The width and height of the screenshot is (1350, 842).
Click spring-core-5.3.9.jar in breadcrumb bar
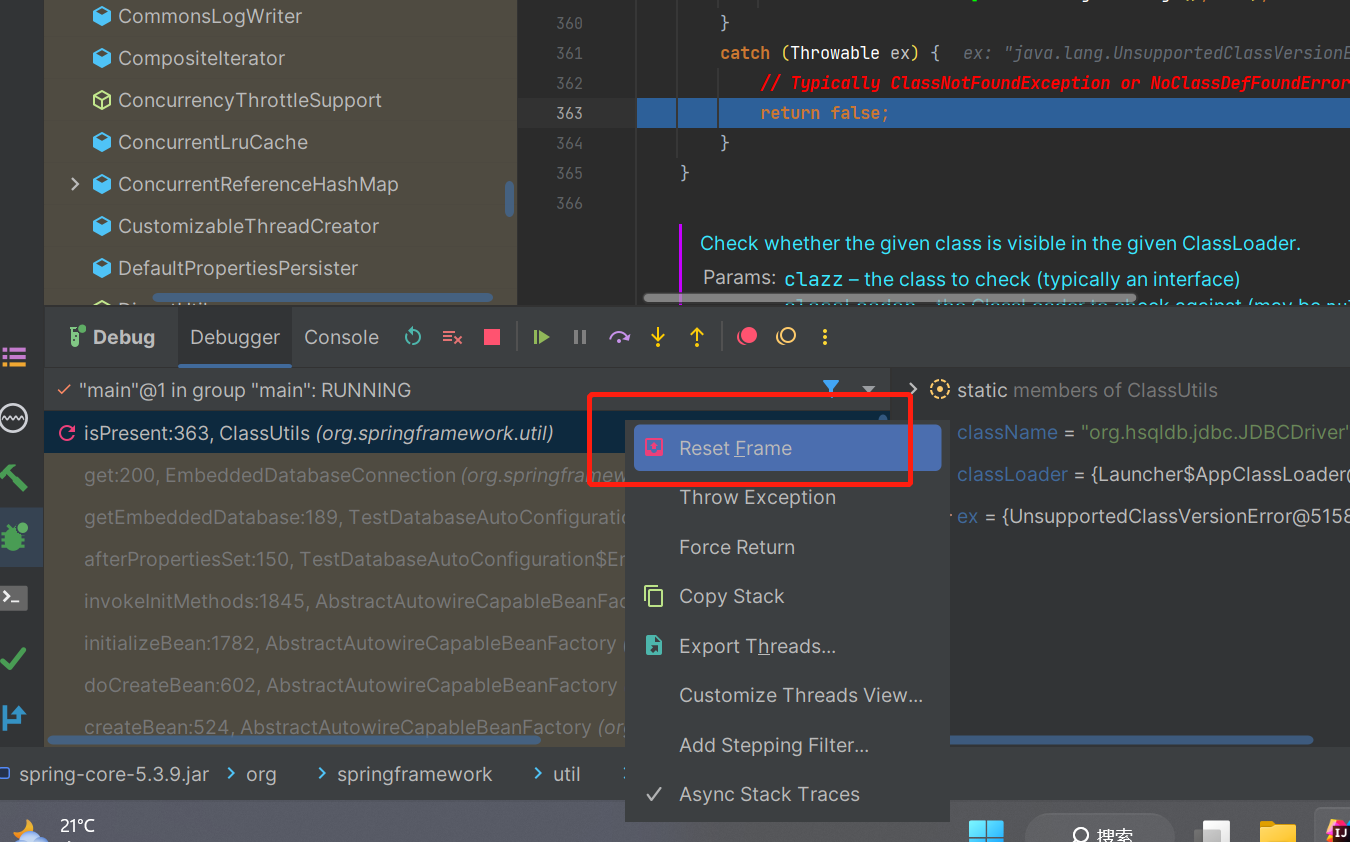pyautogui.click(x=113, y=774)
